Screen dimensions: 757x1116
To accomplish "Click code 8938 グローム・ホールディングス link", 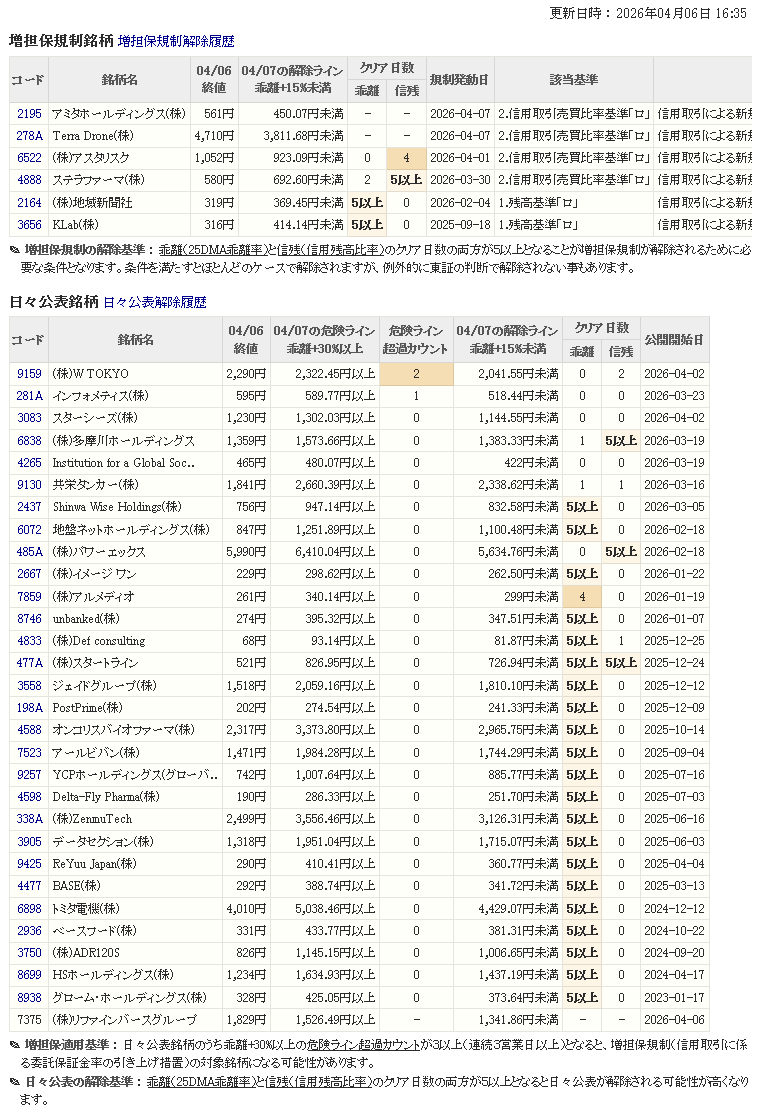I will point(29,997).
